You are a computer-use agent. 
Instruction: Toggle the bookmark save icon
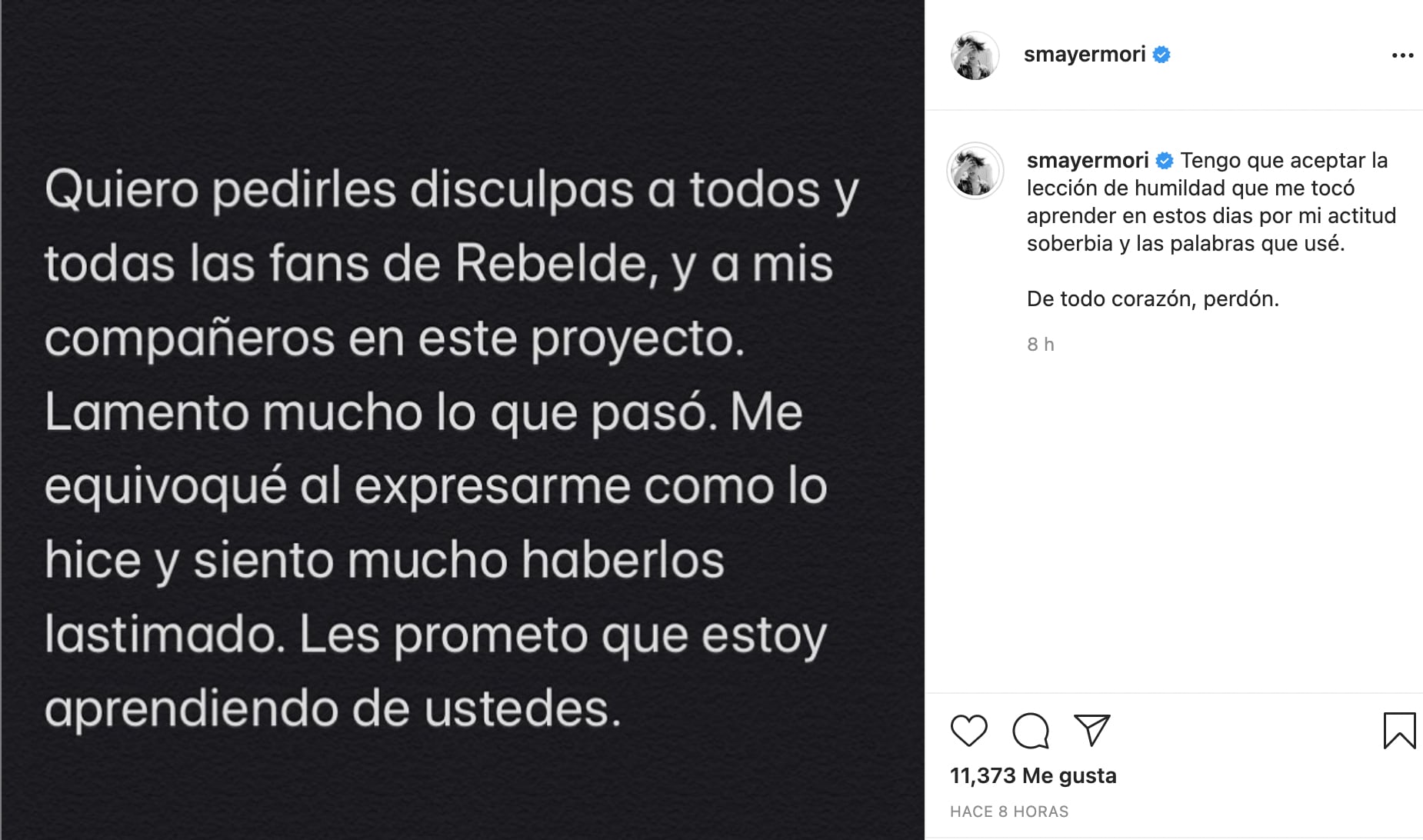click(1398, 730)
